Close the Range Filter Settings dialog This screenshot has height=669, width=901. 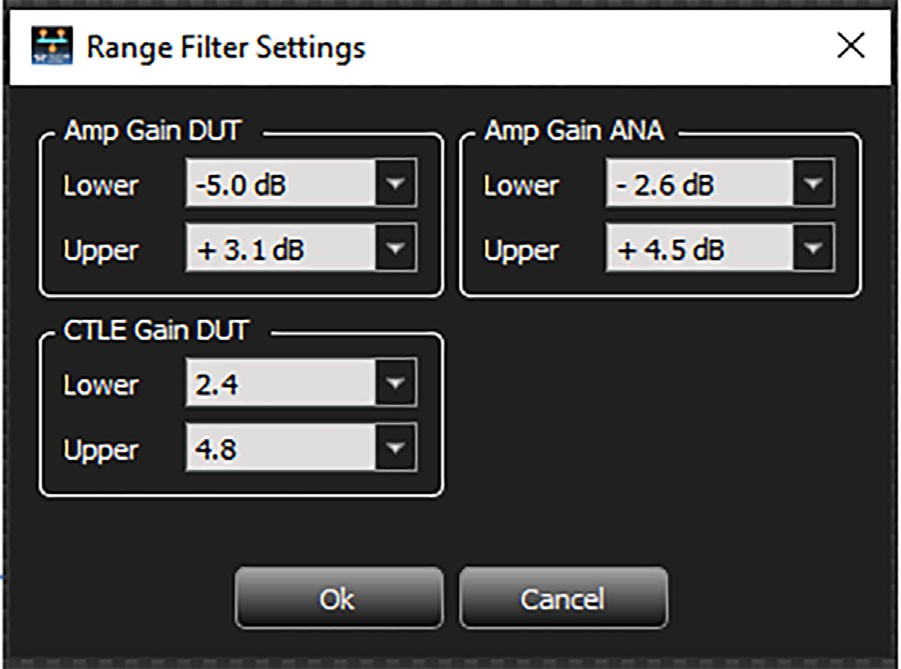851,45
